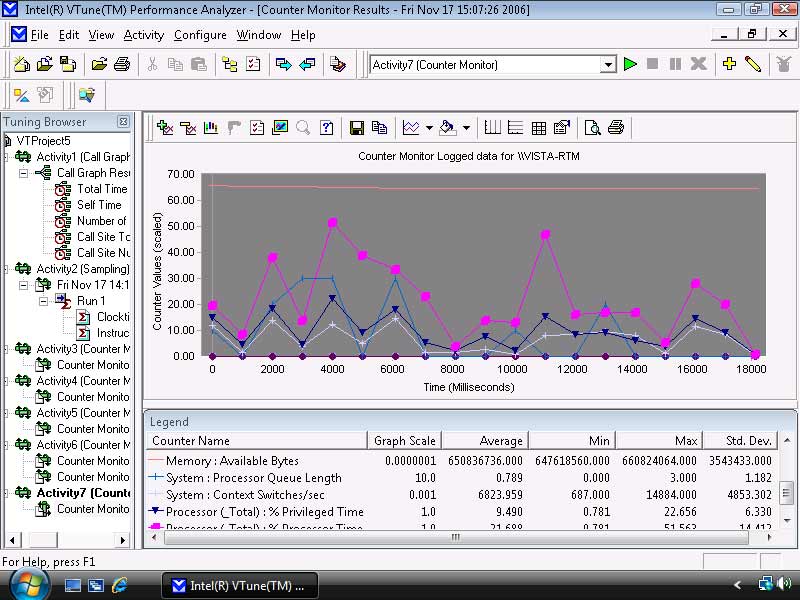This screenshot has width=800, height=600.
Task: Open the Window menu
Action: coord(259,35)
